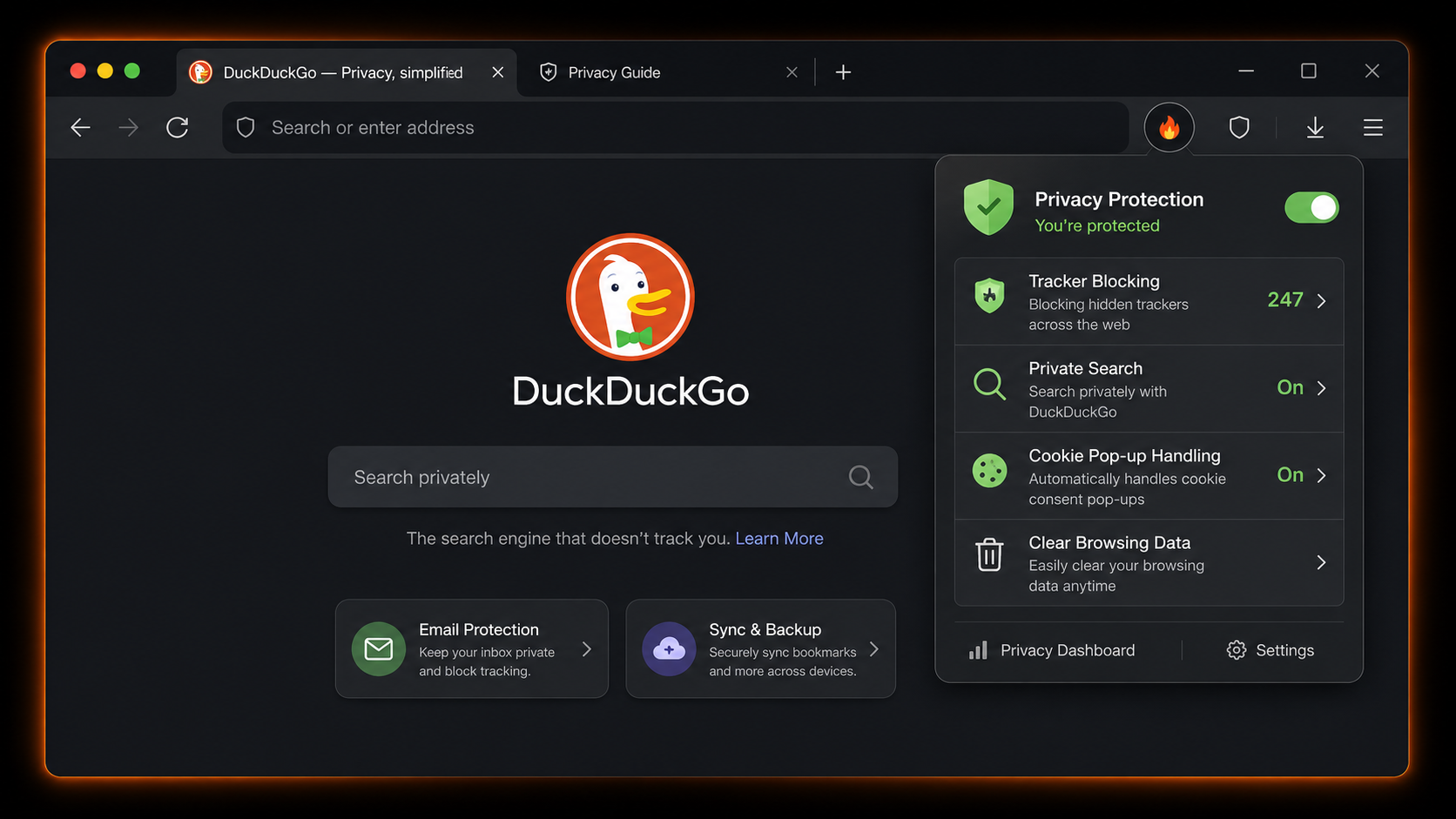Switch to the DuckDuckGo — Privacy, simplified tab
1456x819 pixels.
347,72
